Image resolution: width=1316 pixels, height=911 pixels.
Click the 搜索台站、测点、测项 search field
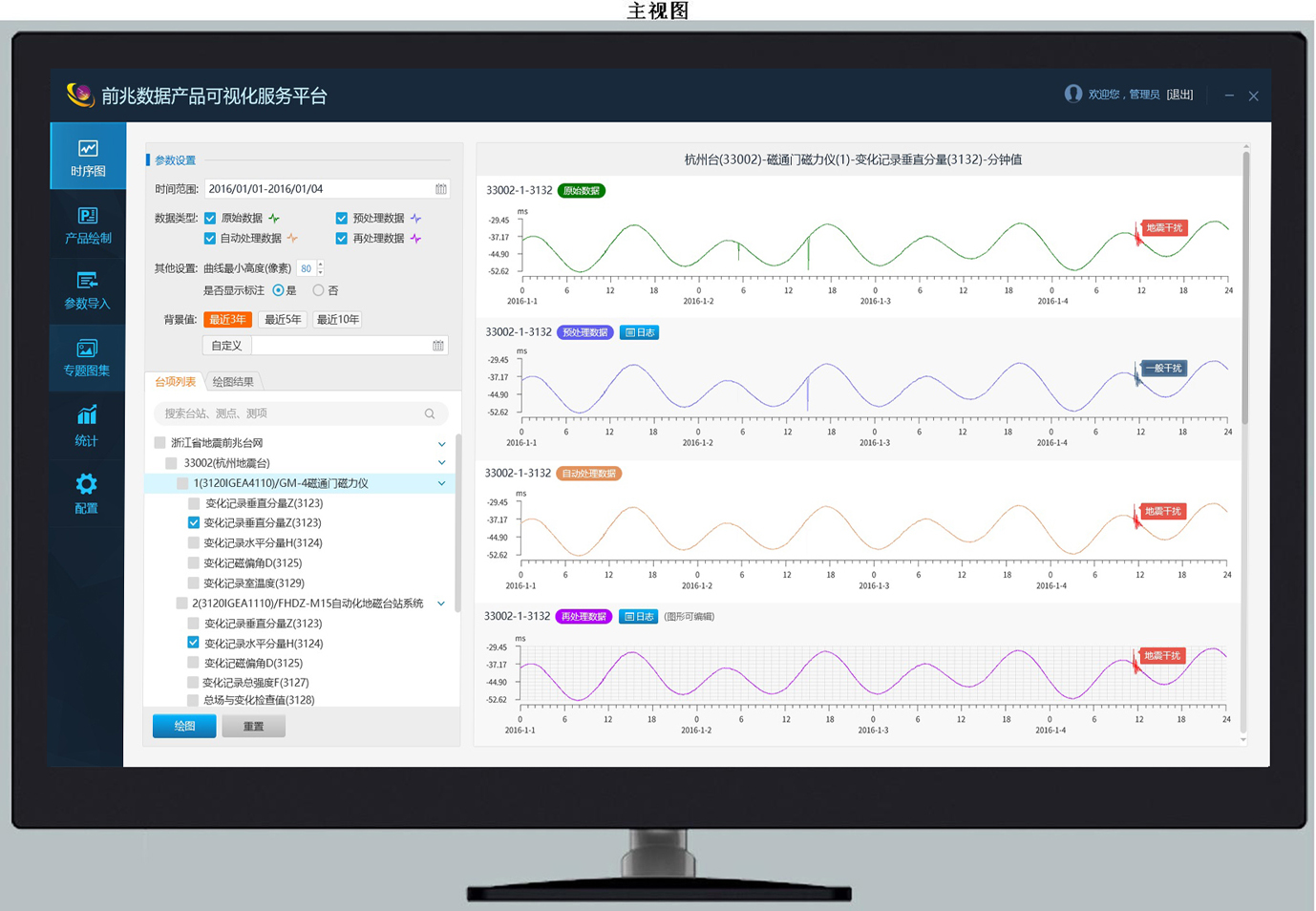tap(287, 413)
